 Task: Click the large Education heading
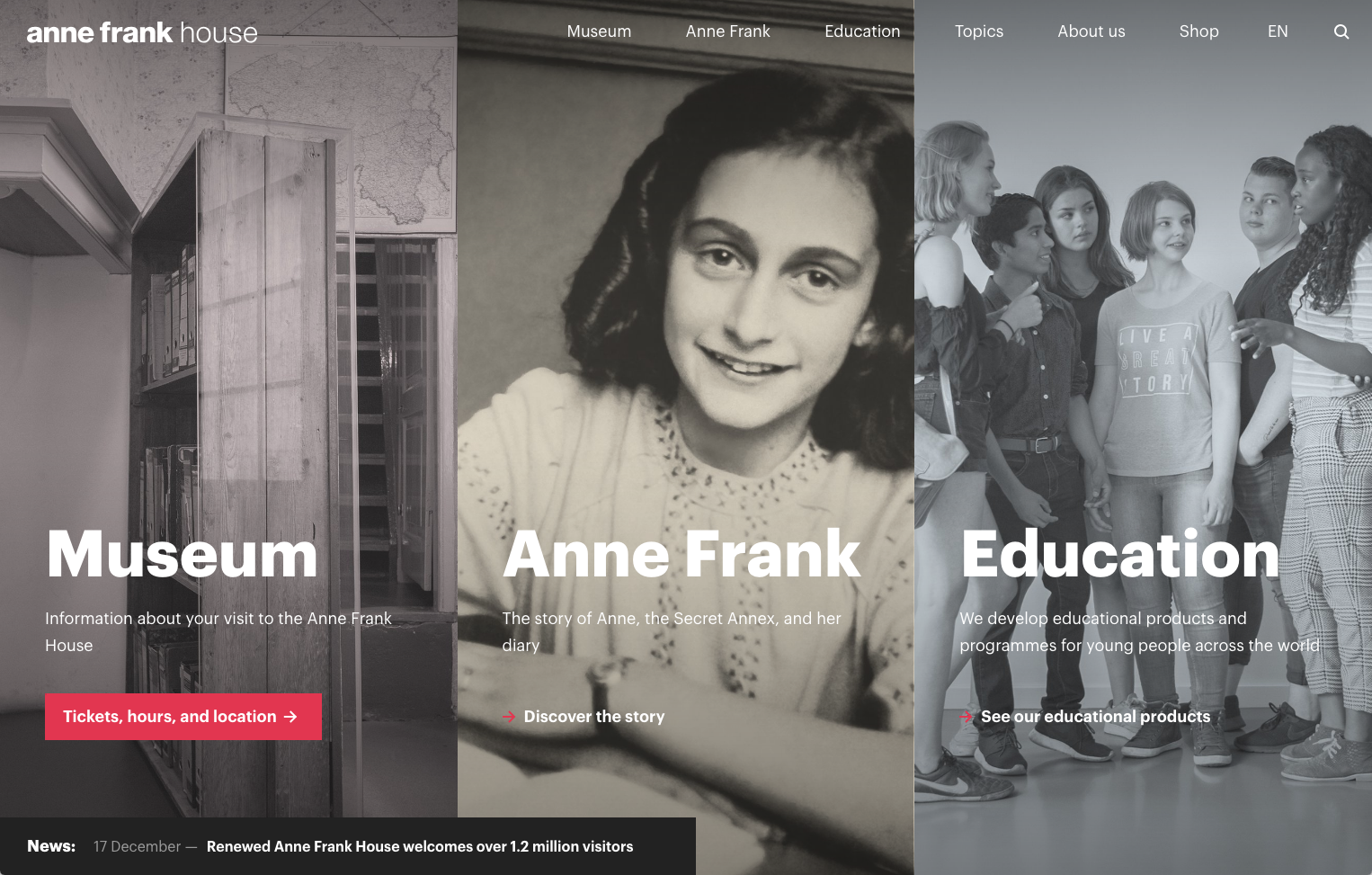pos(1120,555)
